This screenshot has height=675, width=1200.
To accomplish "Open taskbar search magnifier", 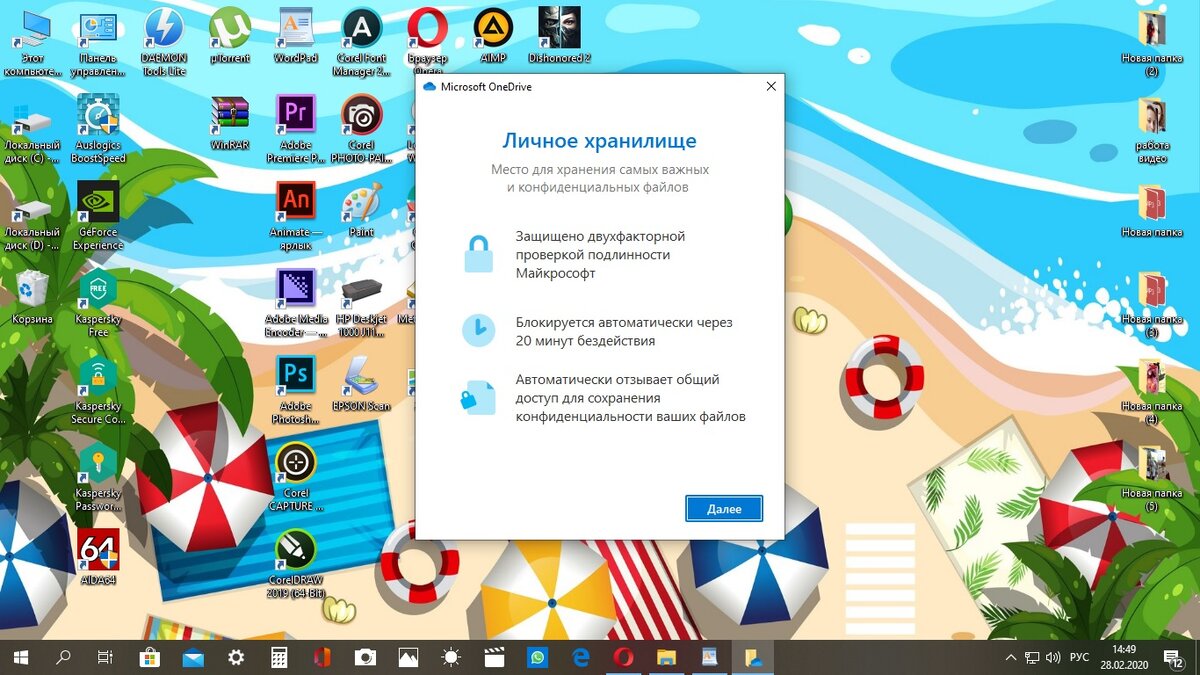I will [x=63, y=657].
